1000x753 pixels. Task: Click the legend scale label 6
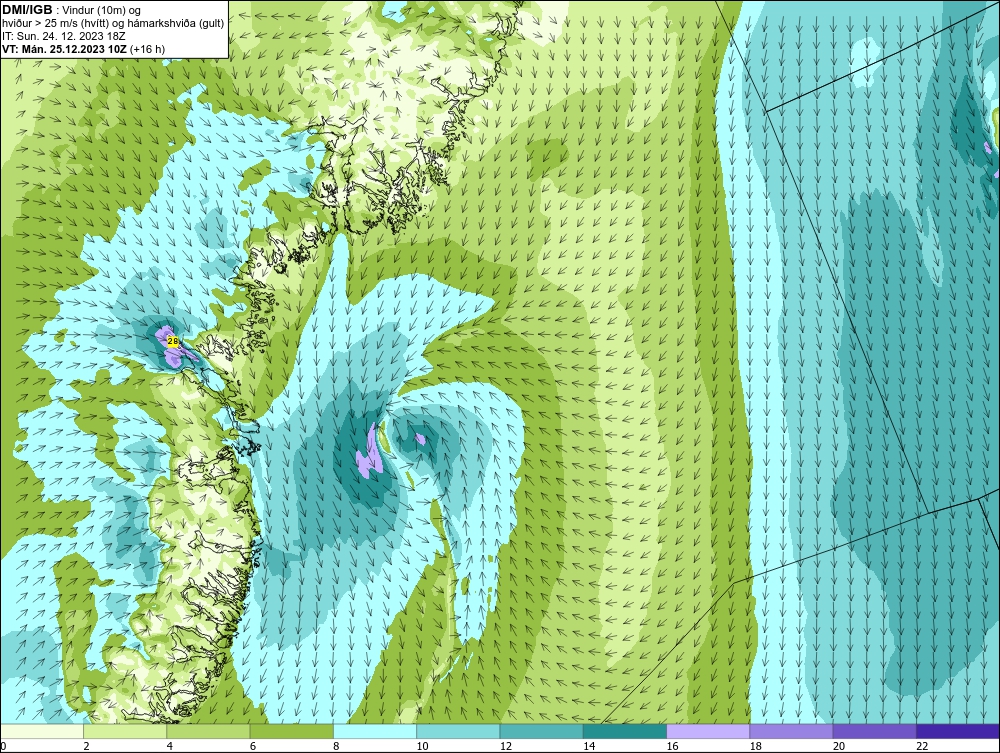253,747
